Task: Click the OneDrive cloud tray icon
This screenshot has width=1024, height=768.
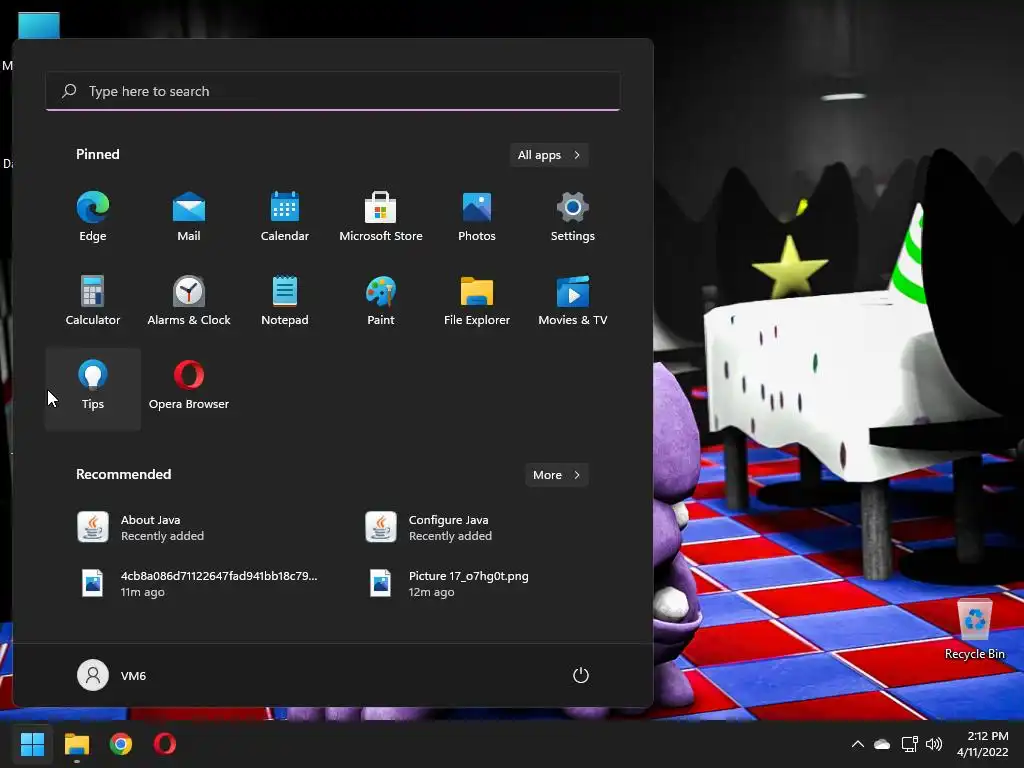Action: click(x=882, y=744)
